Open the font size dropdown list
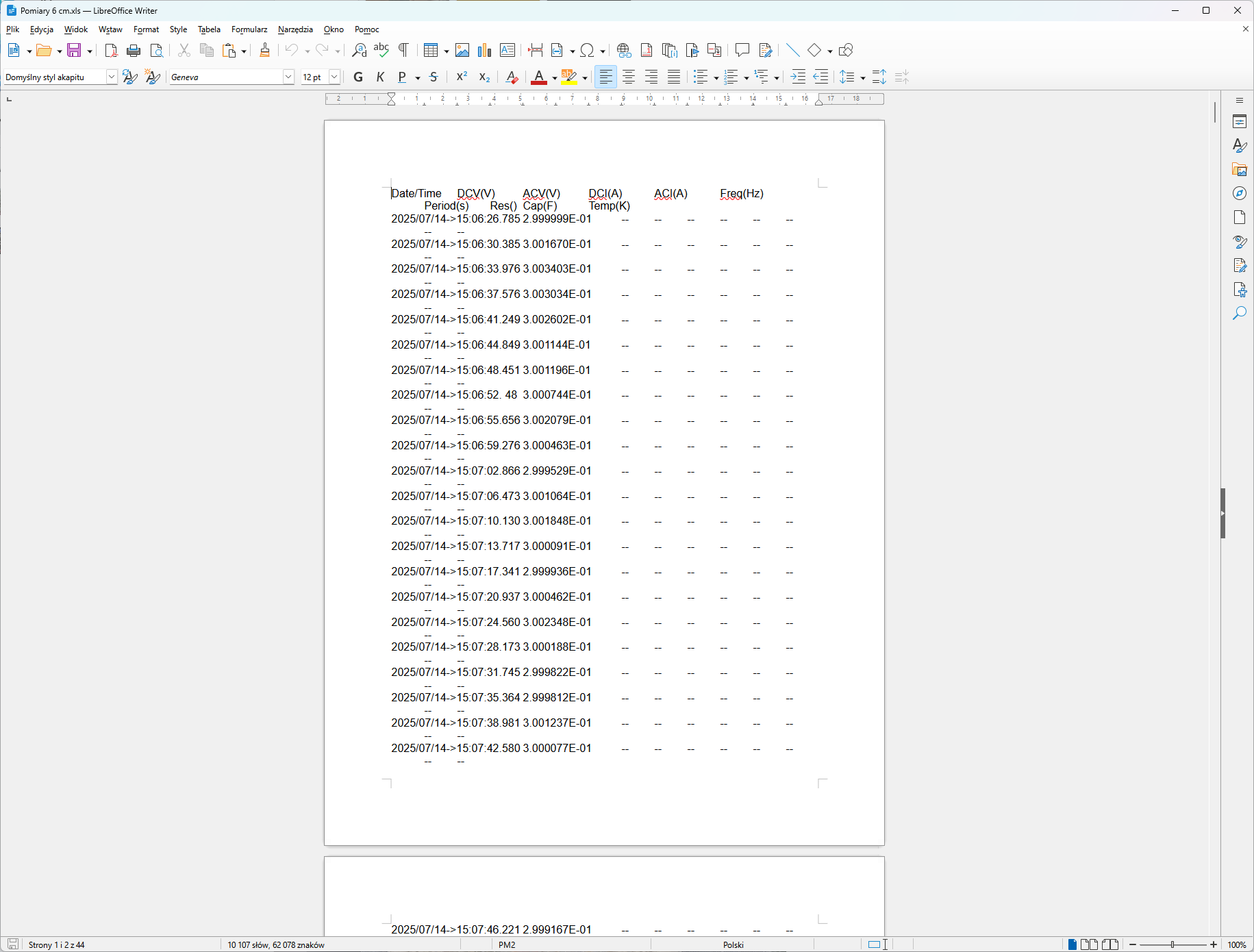 [x=334, y=77]
